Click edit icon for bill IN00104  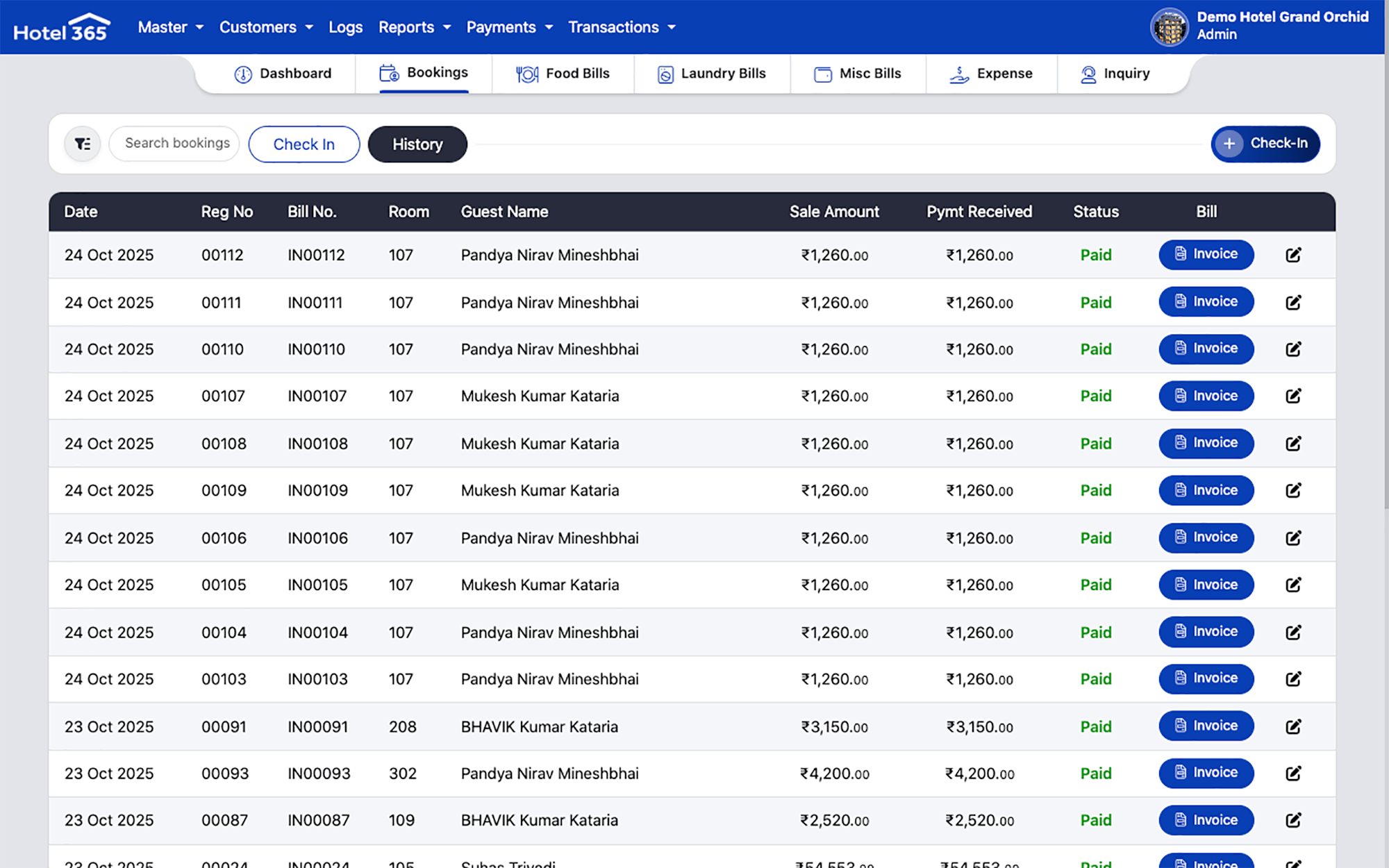click(x=1292, y=632)
